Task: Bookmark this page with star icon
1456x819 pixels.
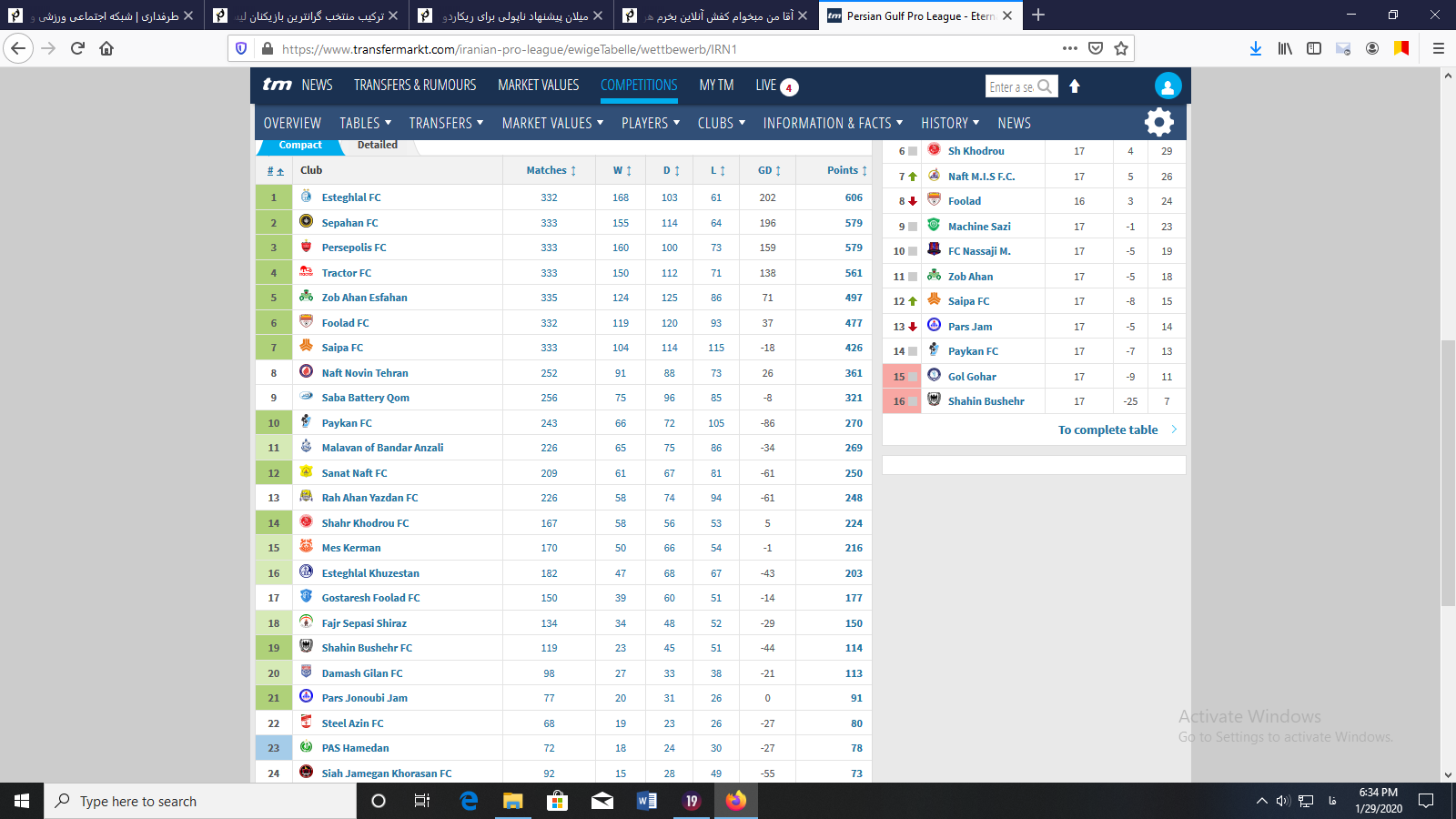Action: [1121, 48]
